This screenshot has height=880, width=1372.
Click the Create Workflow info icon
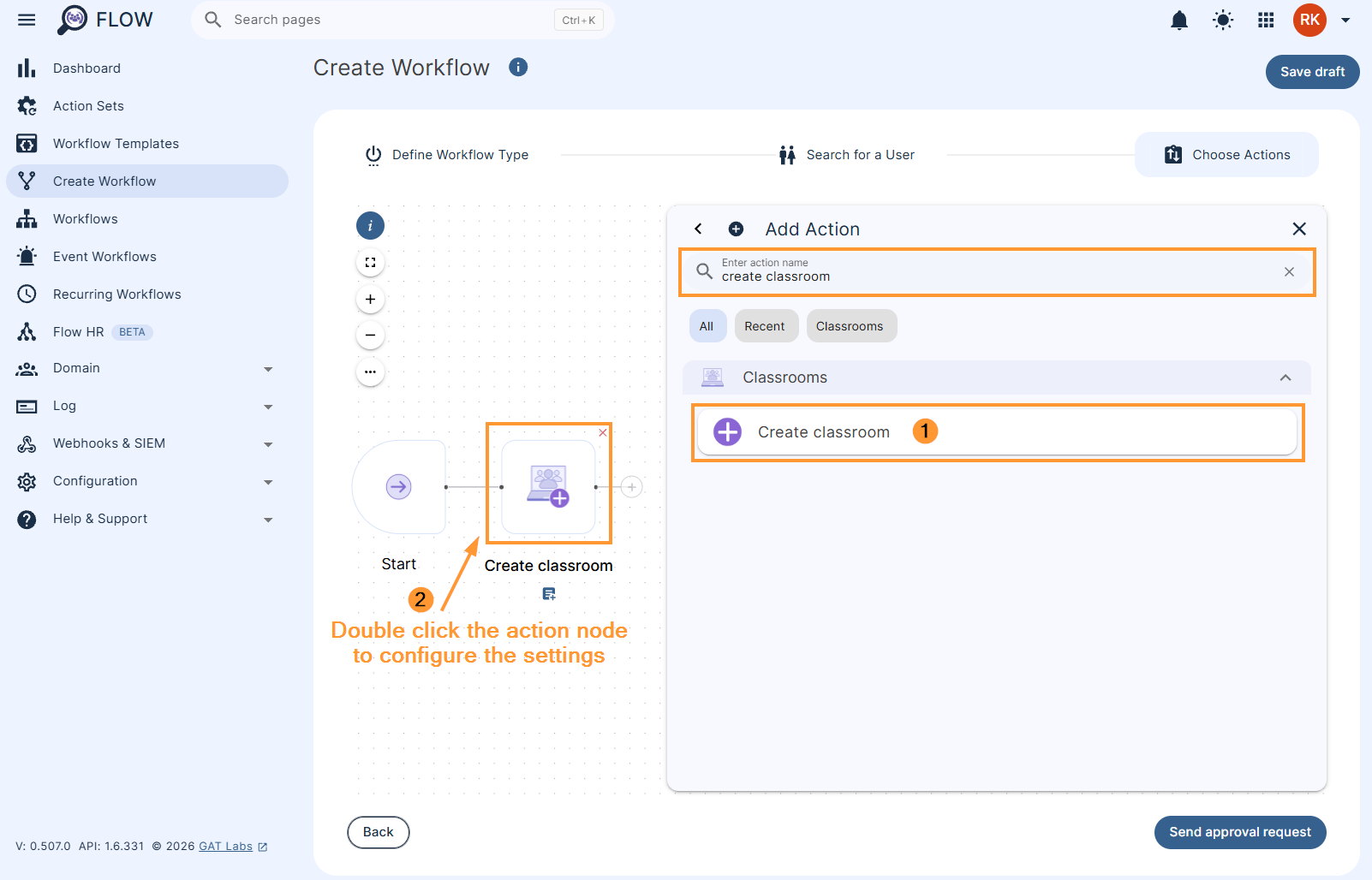518,67
